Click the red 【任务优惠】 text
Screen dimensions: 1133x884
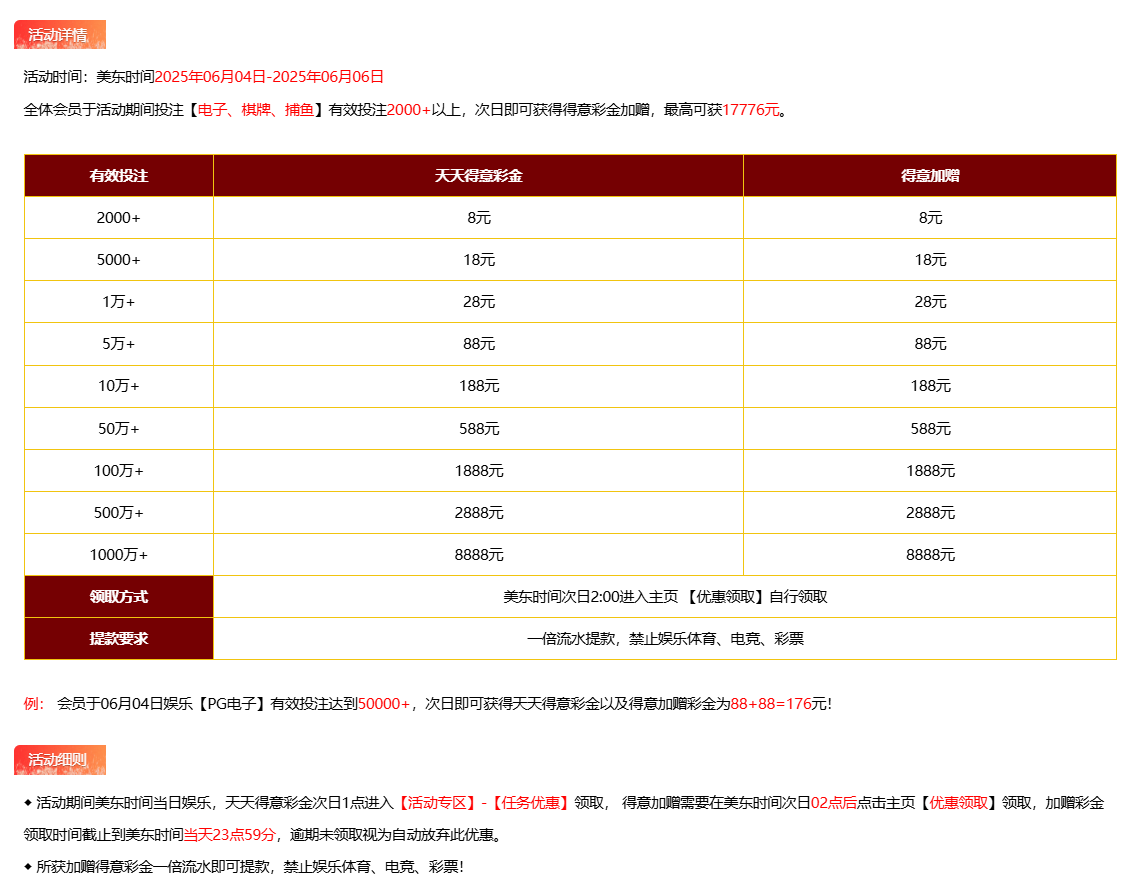click(530, 802)
